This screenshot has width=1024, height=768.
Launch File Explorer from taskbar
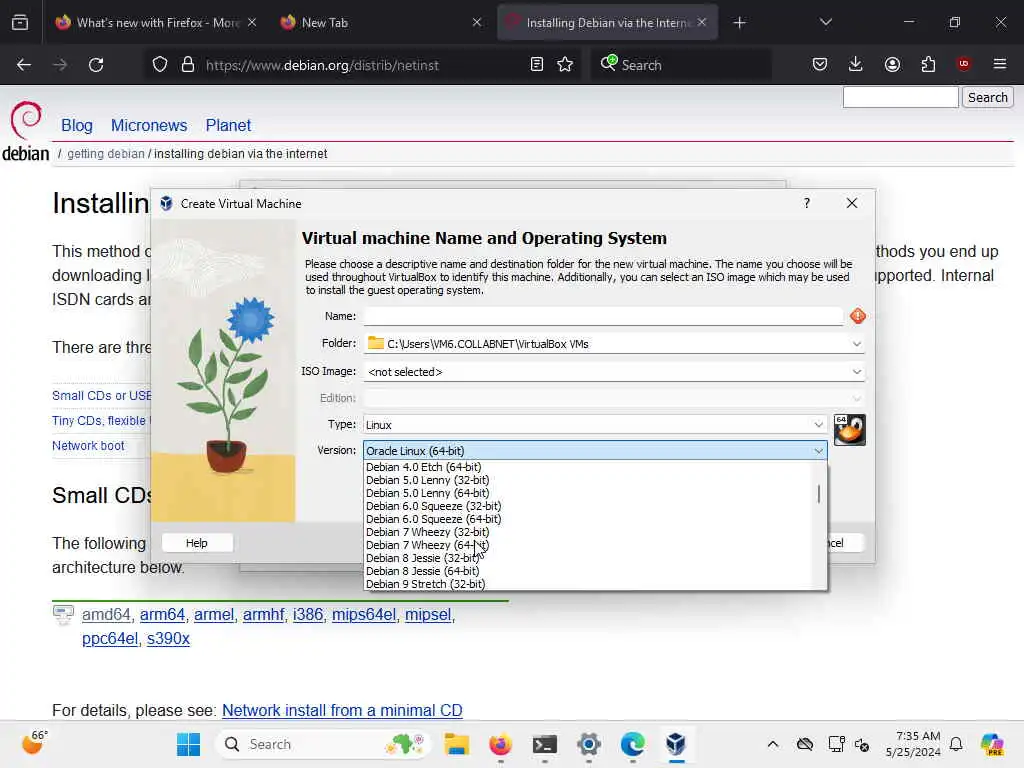click(x=456, y=744)
